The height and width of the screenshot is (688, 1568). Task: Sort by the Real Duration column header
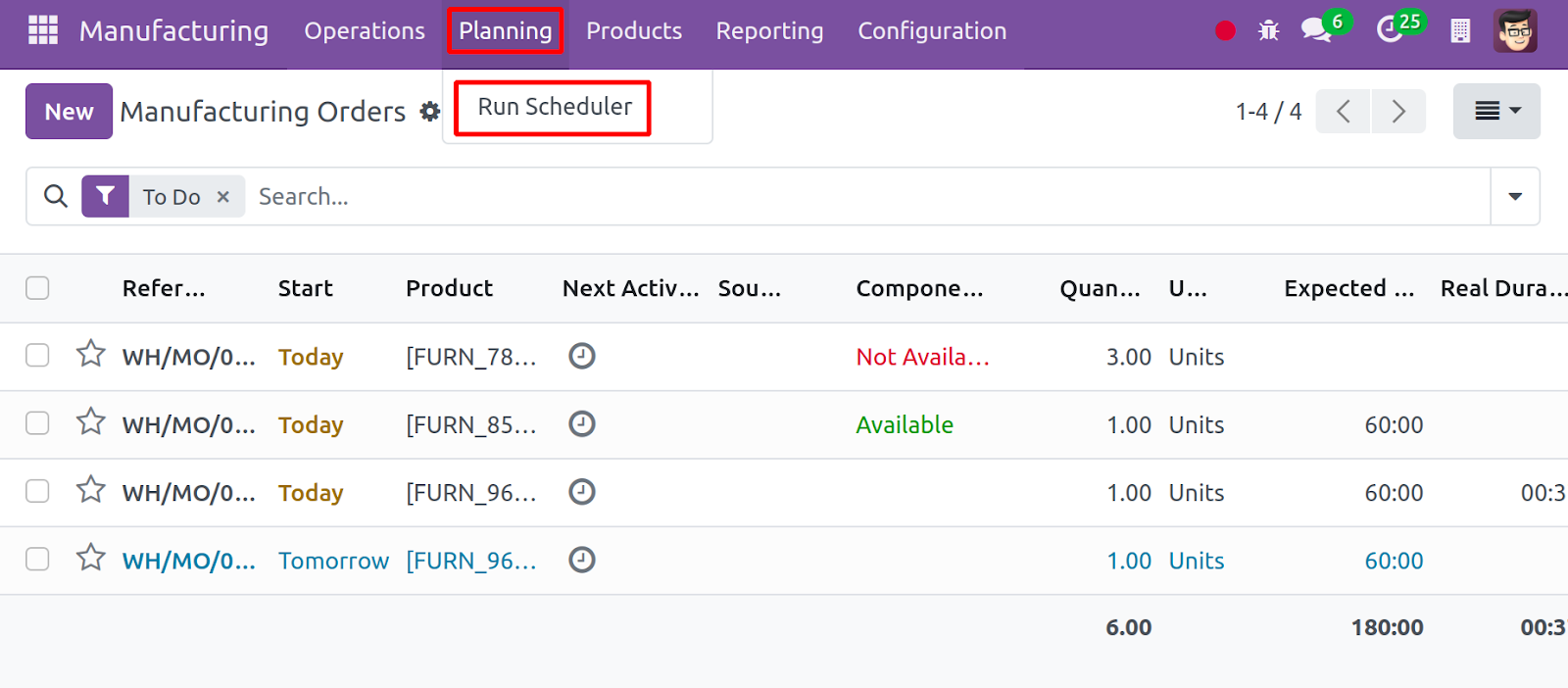pyautogui.click(x=1503, y=288)
